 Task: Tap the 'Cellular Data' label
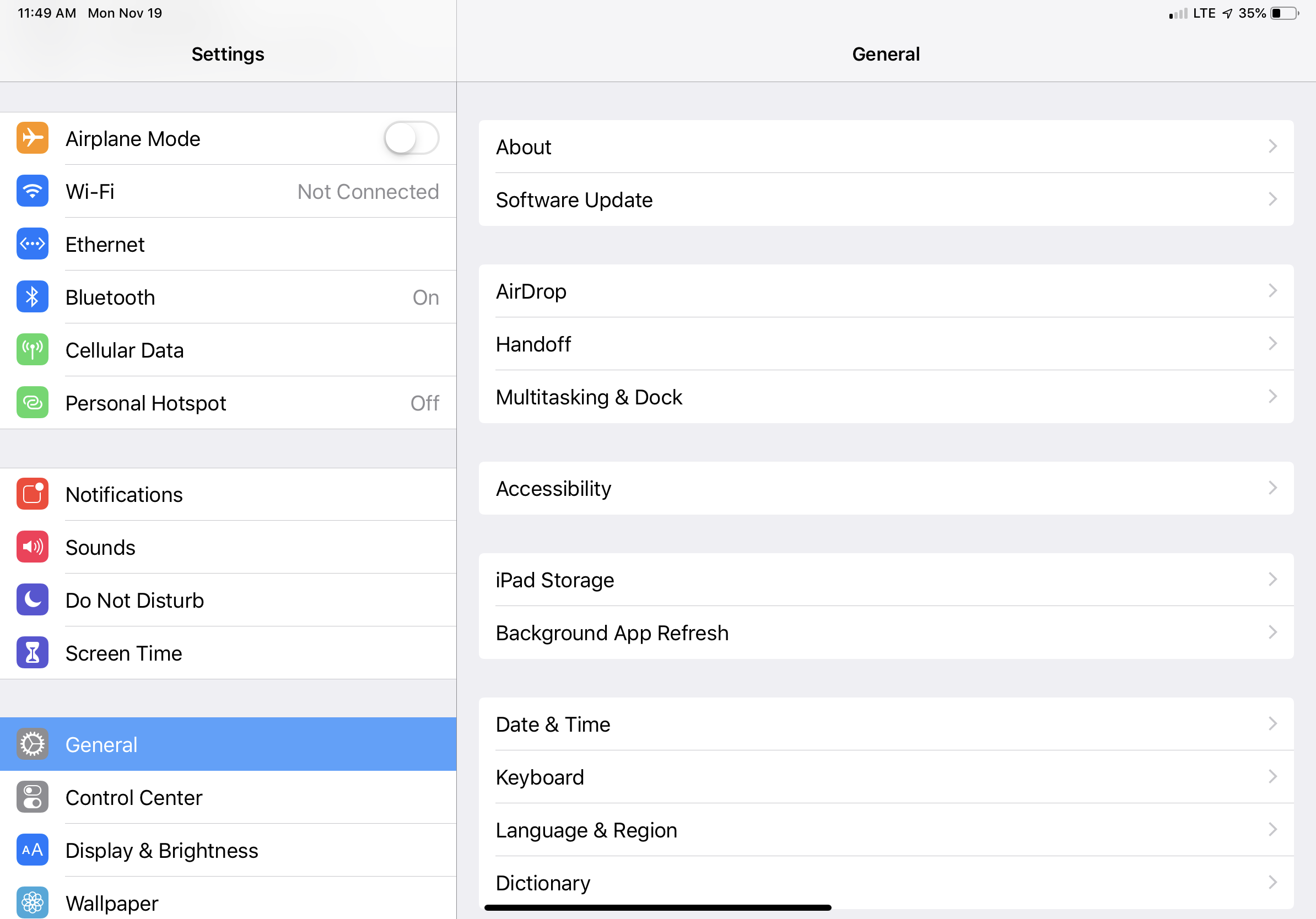pyautogui.click(x=125, y=350)
